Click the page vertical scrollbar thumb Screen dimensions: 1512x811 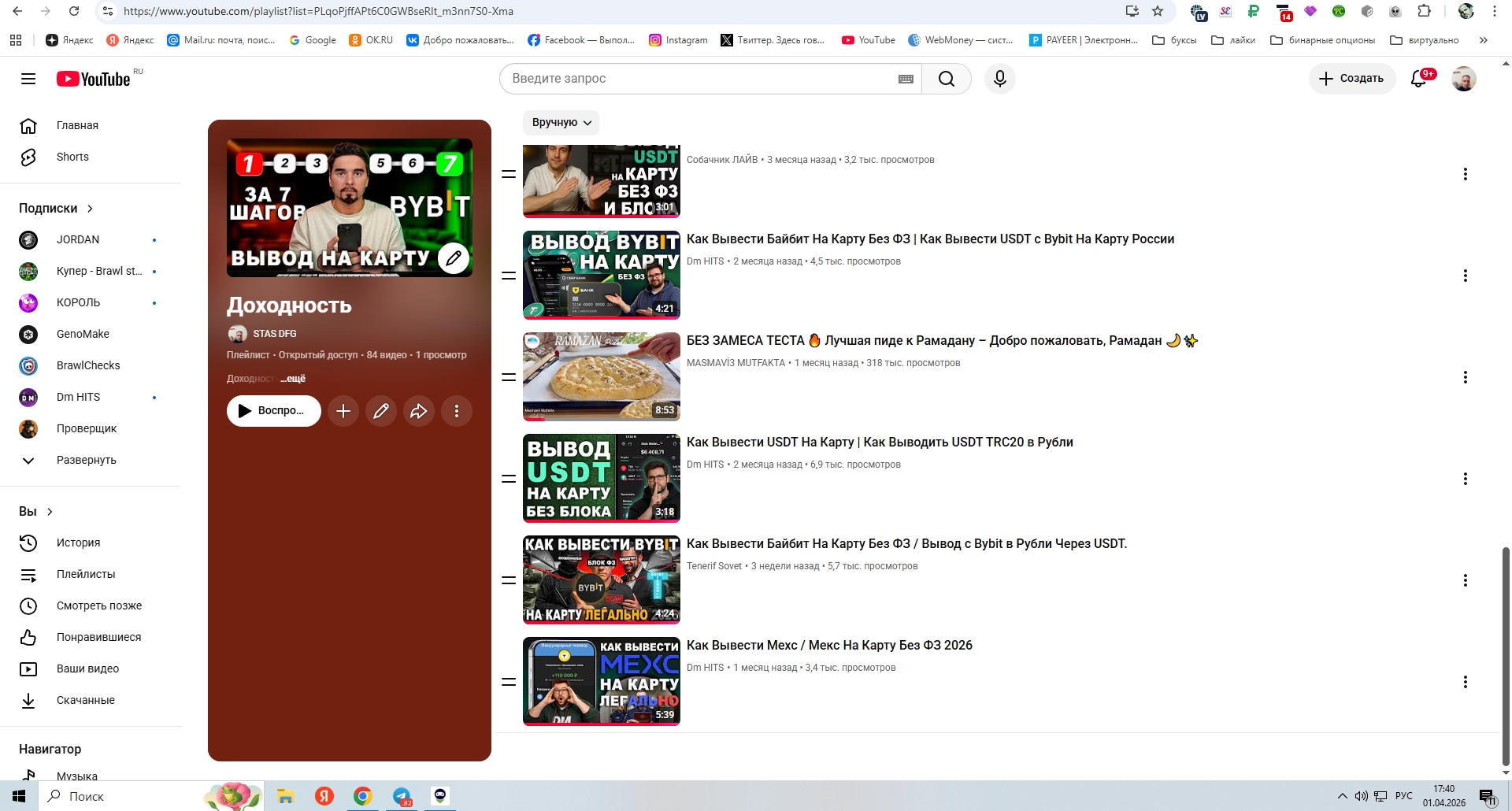pos(1506,655)
